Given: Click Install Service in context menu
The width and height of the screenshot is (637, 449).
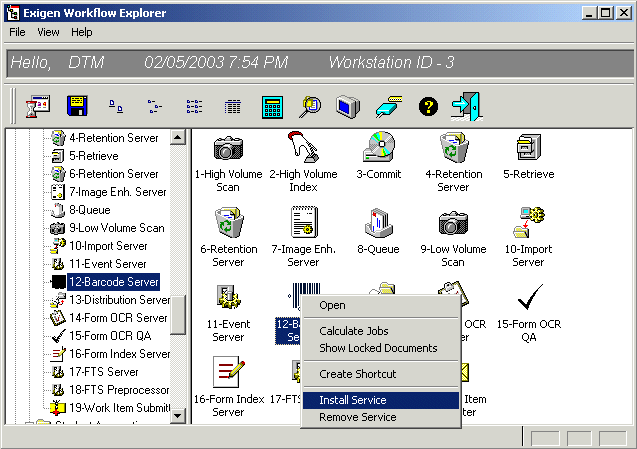Looking at the screenshot, I should pyautogui.click(x=381, y=400).
